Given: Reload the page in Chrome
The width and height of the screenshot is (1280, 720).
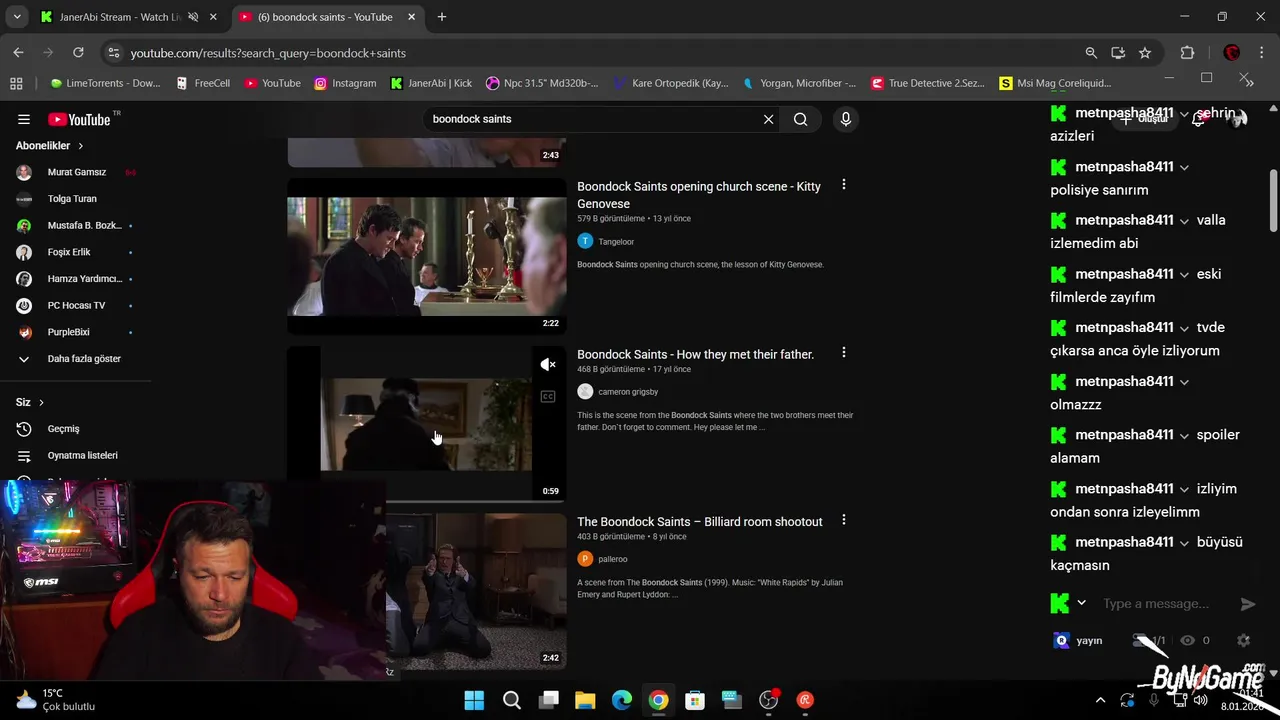Looking at the screenshot, I should (x=78, y=53).
